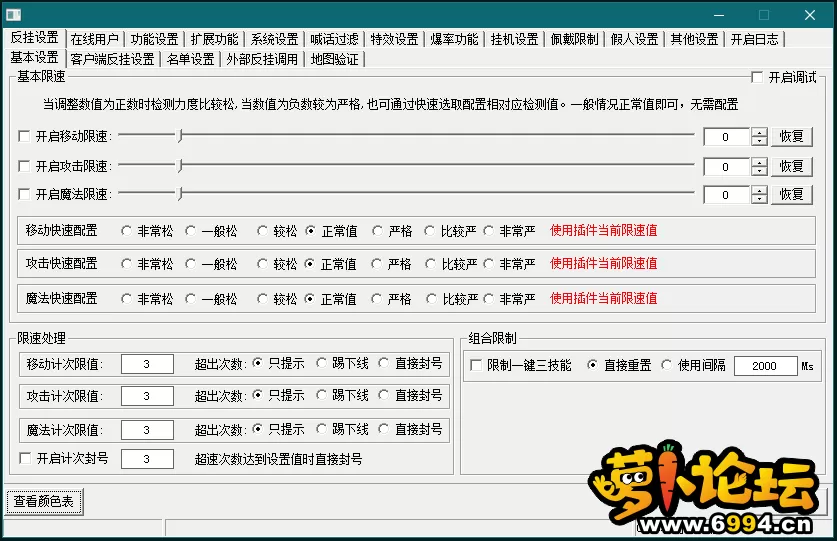
Task: Click 使用插件当前限速值 in 移动快速配置 row
Action: (604, 231)
